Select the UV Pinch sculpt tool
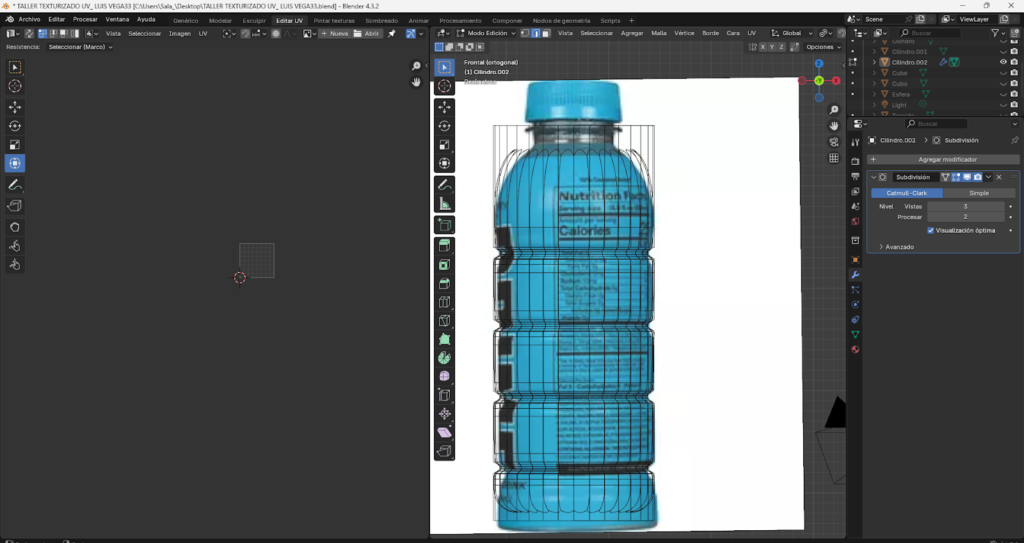Screen dimensions: 1024x543 coord(14,265)
